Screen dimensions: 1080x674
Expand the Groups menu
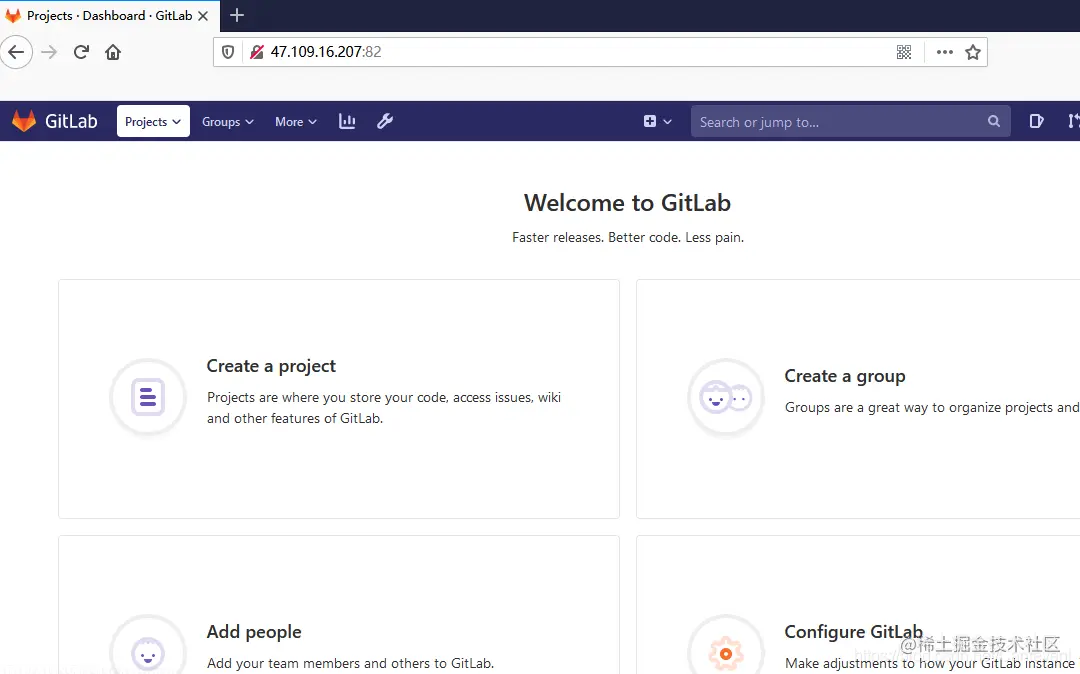(227, 122)
